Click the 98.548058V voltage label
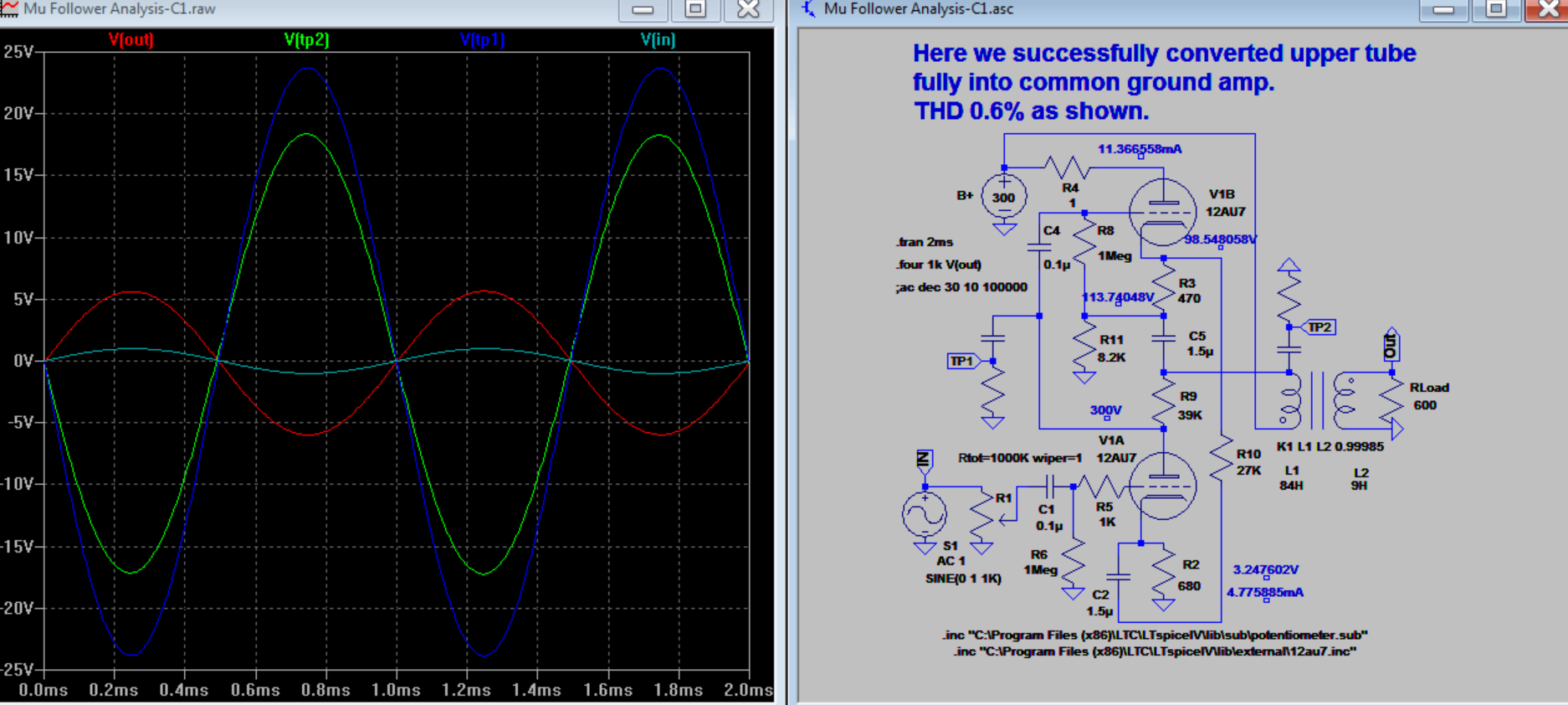 pyautogui.click(x=1220, y=239)
